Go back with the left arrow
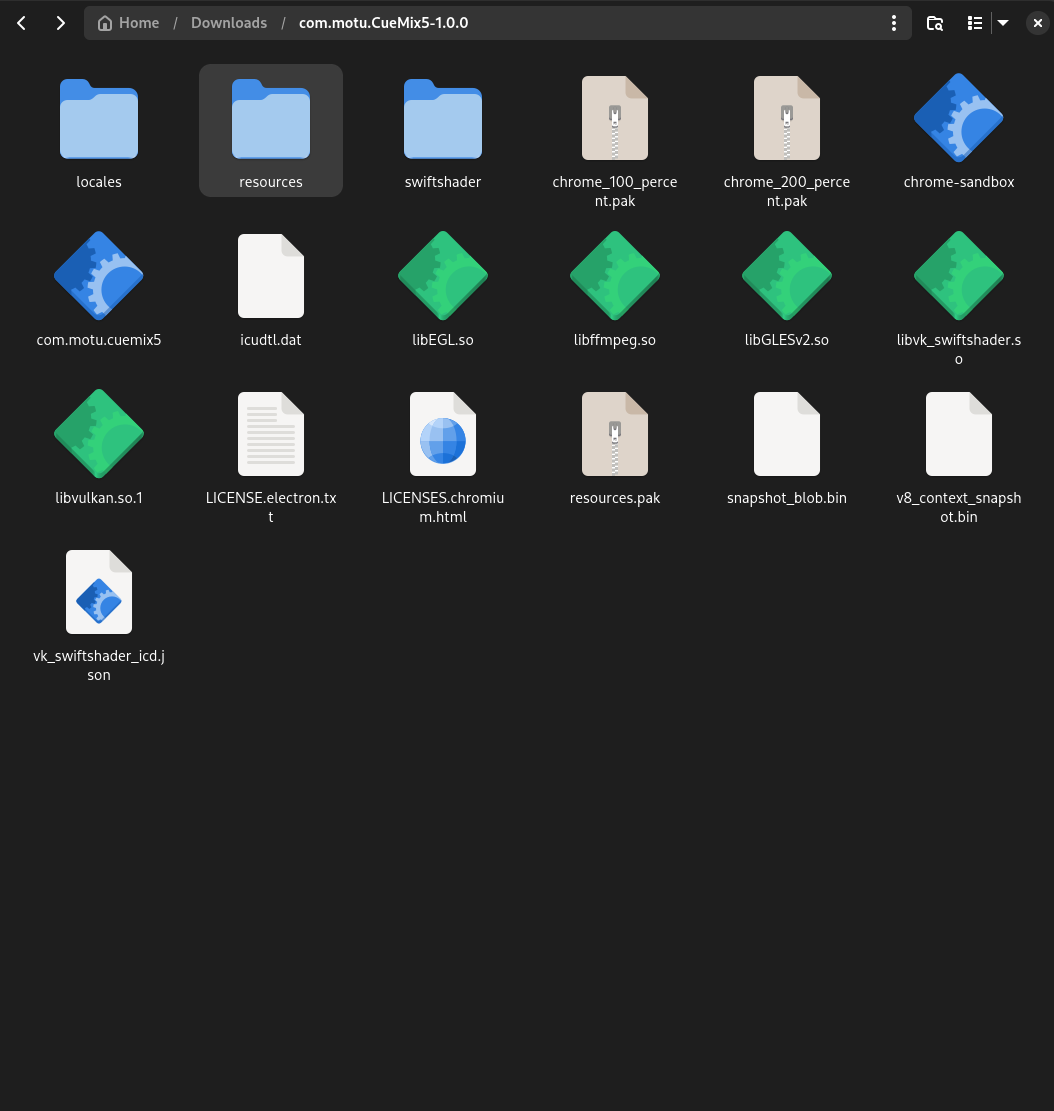1054x1111 pixels. pyautogui.click(x=21, y=23)
